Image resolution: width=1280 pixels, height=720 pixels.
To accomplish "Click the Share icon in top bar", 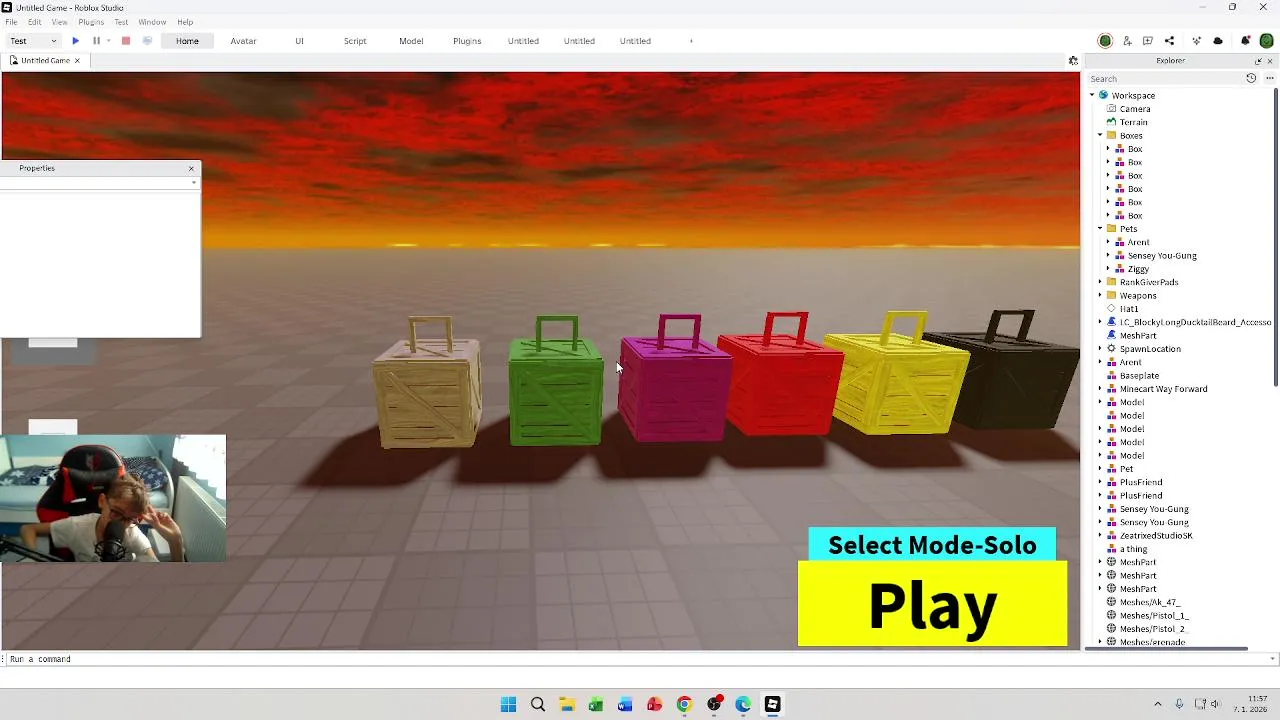I will coord(1169,41).
